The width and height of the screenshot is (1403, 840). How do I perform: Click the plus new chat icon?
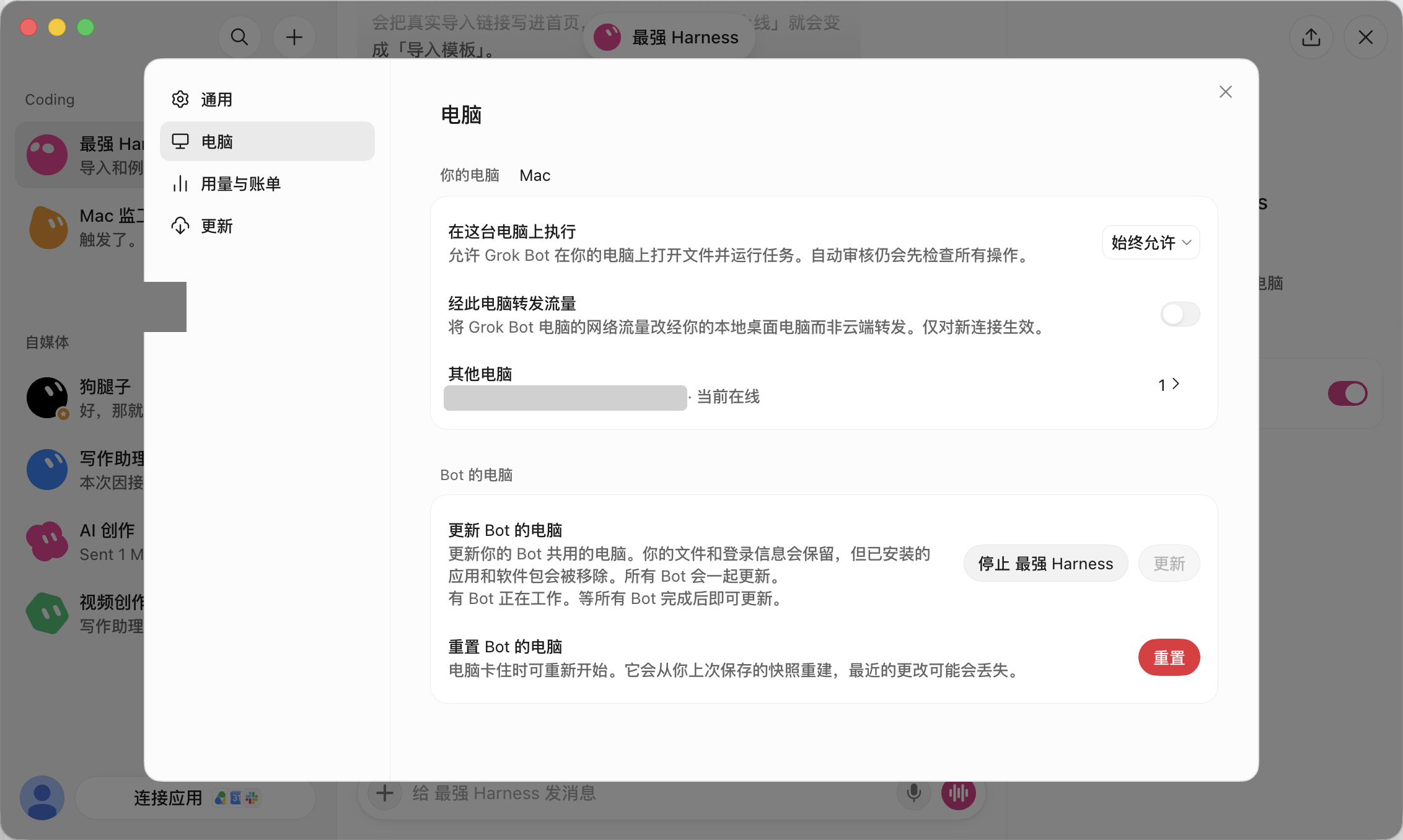coord(294,37)
